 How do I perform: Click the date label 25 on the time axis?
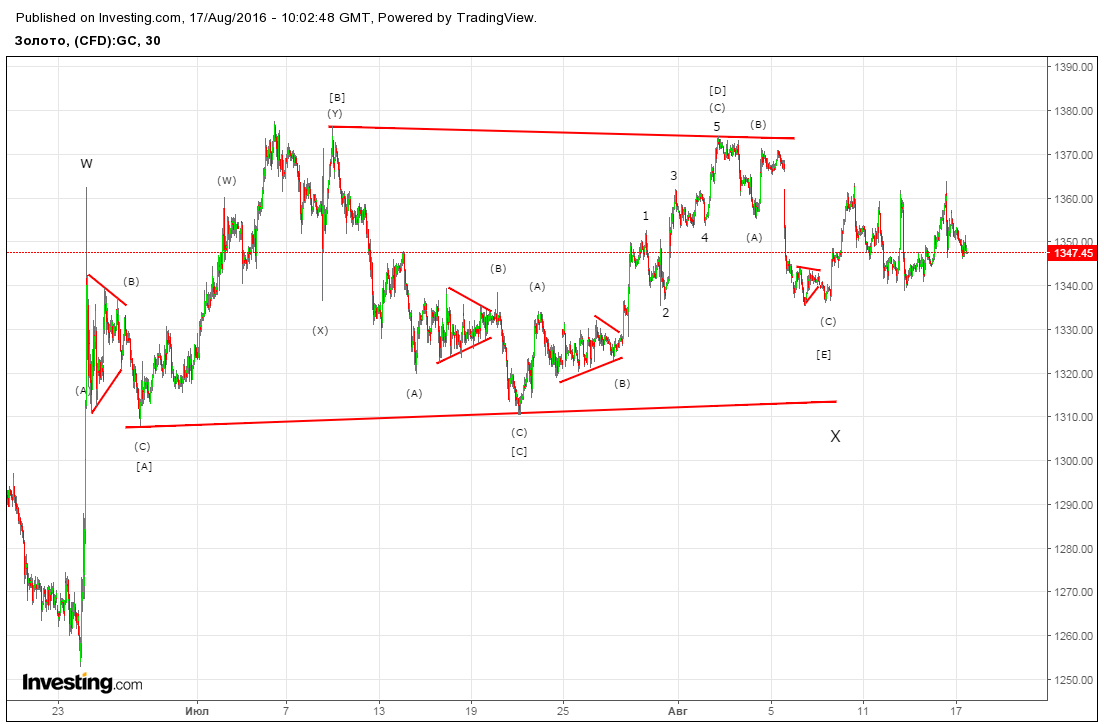click(x=563, y=711)
